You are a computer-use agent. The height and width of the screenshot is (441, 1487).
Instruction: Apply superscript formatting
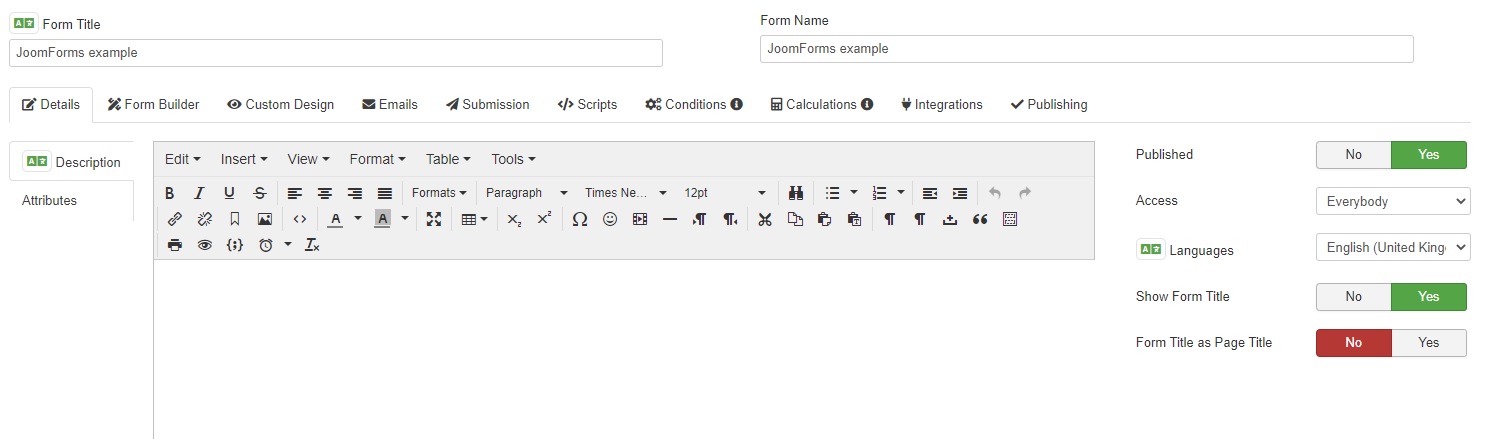pos(544,219)
